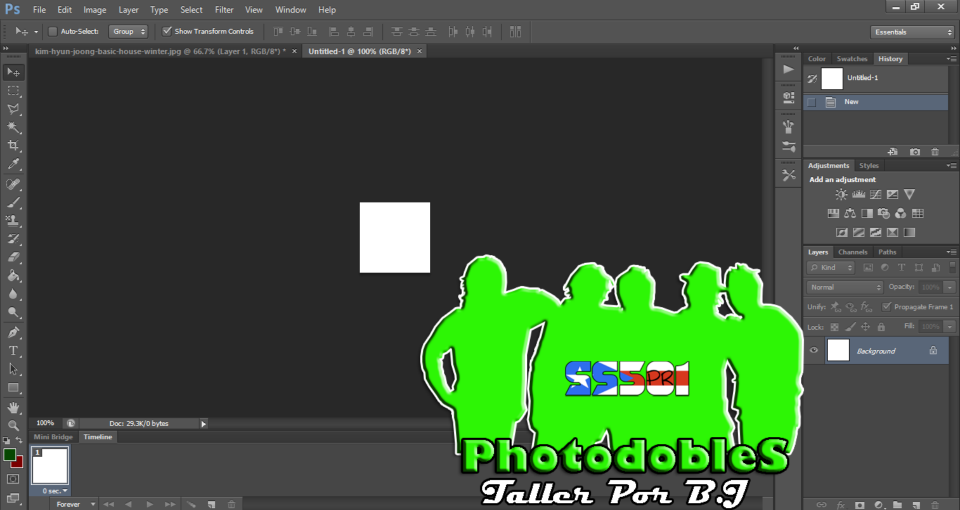Open the layer Fill dropdown arrow

950,327
